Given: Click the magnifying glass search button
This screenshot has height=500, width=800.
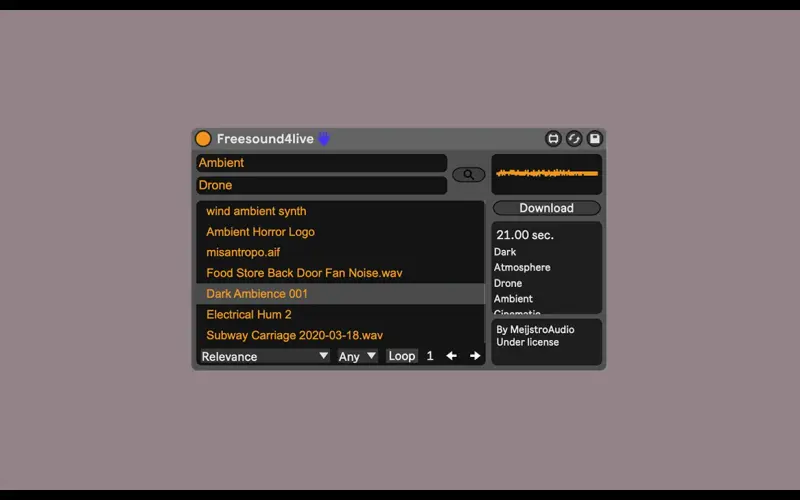Looking at the screenshot, I should 468,174.
